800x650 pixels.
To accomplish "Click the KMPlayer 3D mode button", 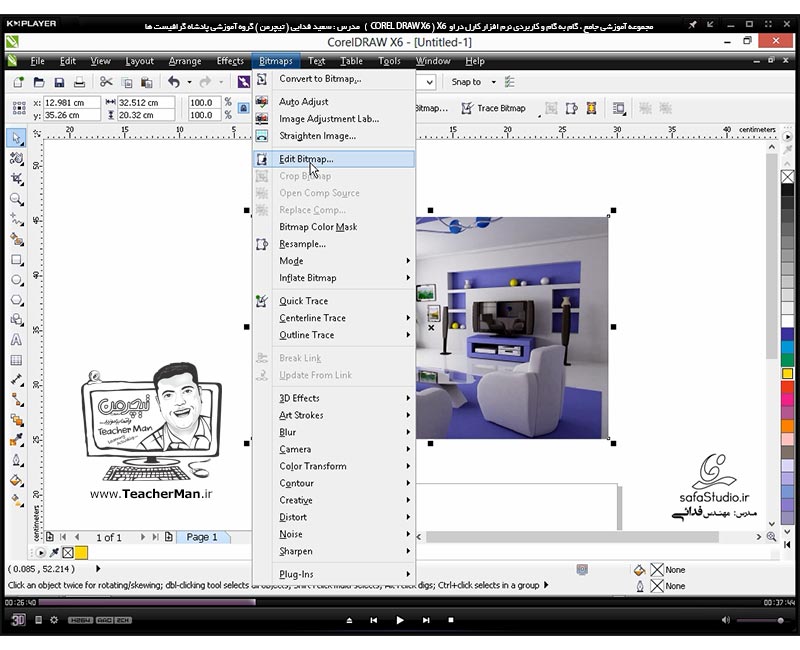I will coord(18,620).
